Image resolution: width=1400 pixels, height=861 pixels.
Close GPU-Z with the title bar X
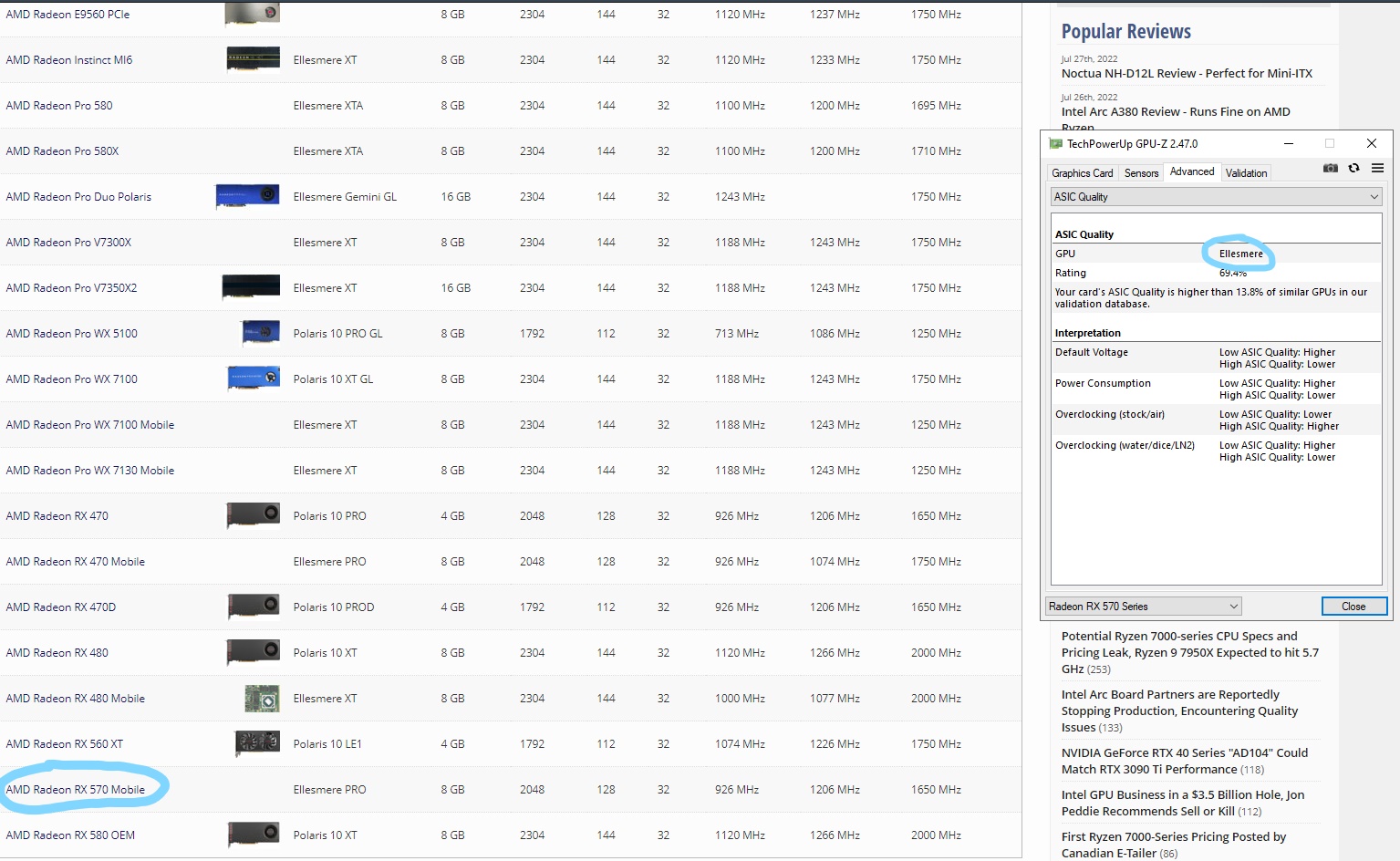click(x=1371, y=143)
